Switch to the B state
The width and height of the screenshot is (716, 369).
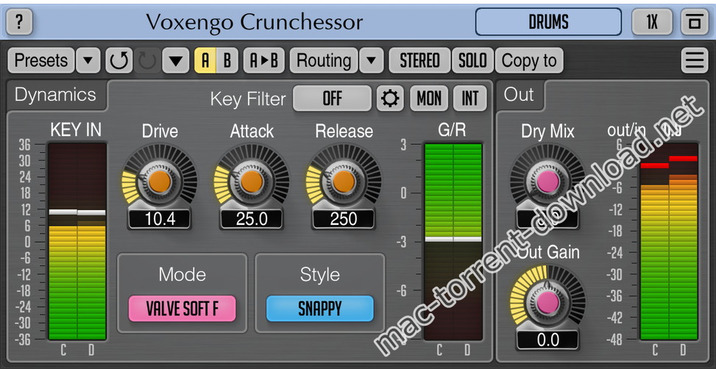(x=227, y=60)
